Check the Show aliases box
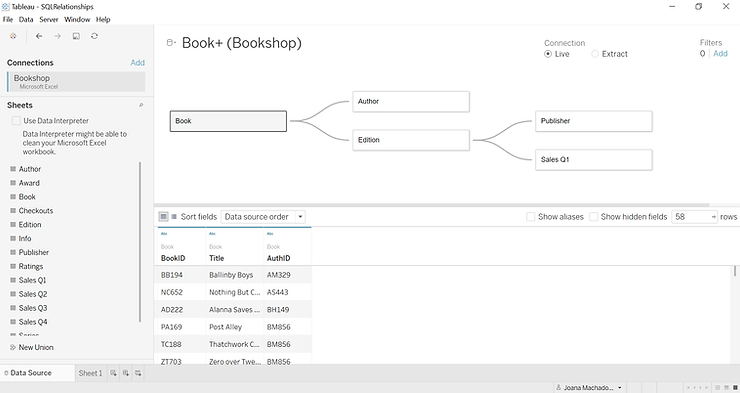The width and height of the screenshot is (740, 393). point(530,217)
